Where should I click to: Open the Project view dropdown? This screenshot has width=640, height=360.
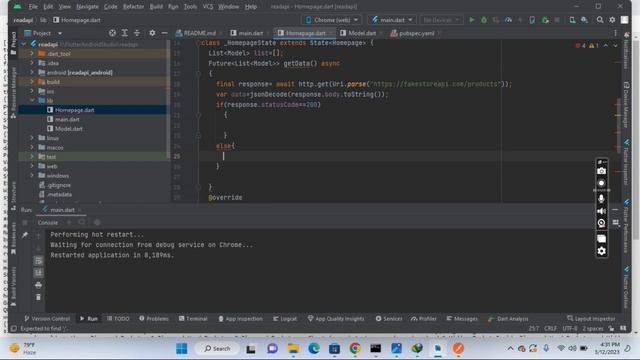pos(43,33)
